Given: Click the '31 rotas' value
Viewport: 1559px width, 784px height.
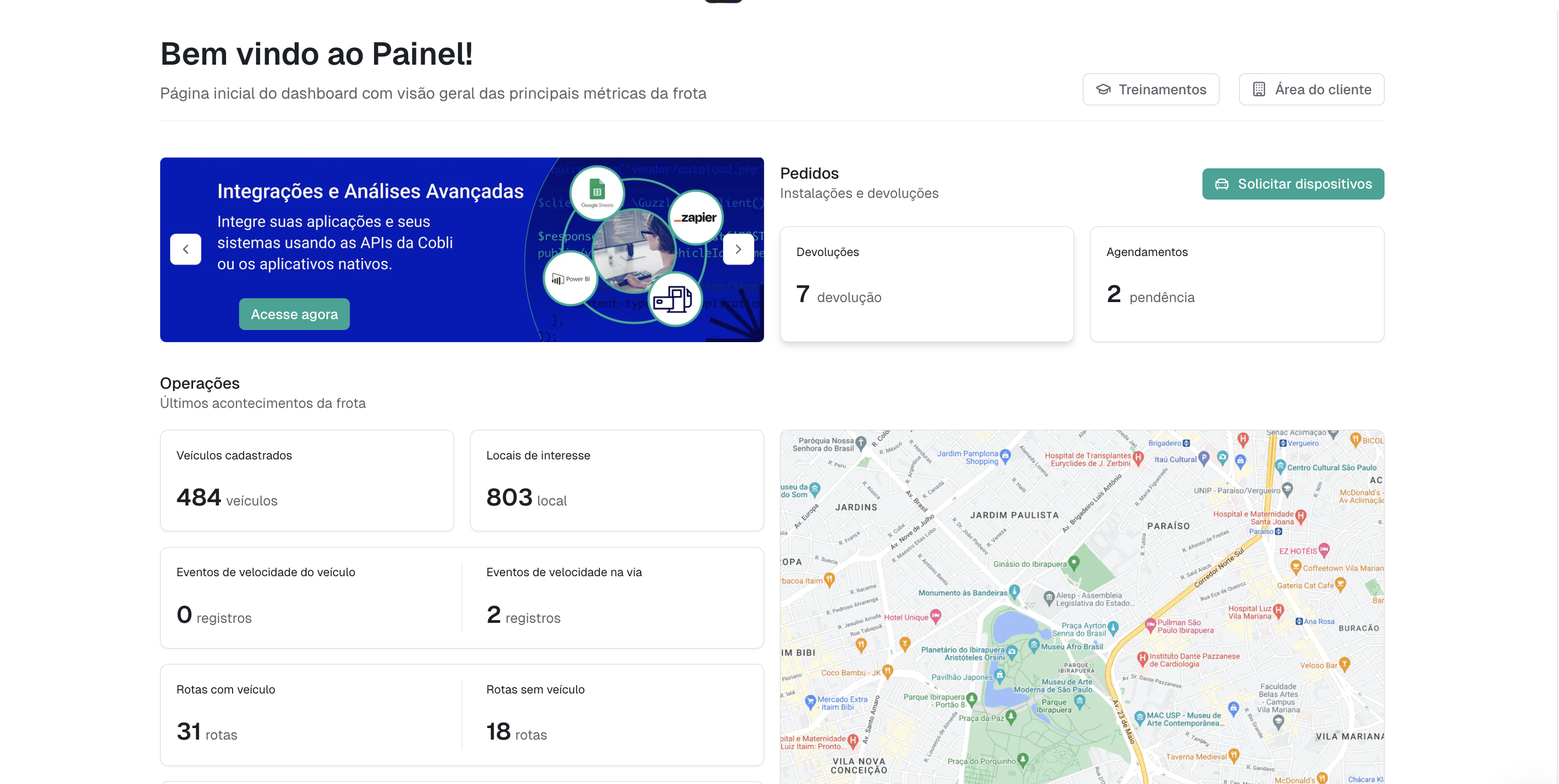Looking at the screenshot, I should pos(206,732).
